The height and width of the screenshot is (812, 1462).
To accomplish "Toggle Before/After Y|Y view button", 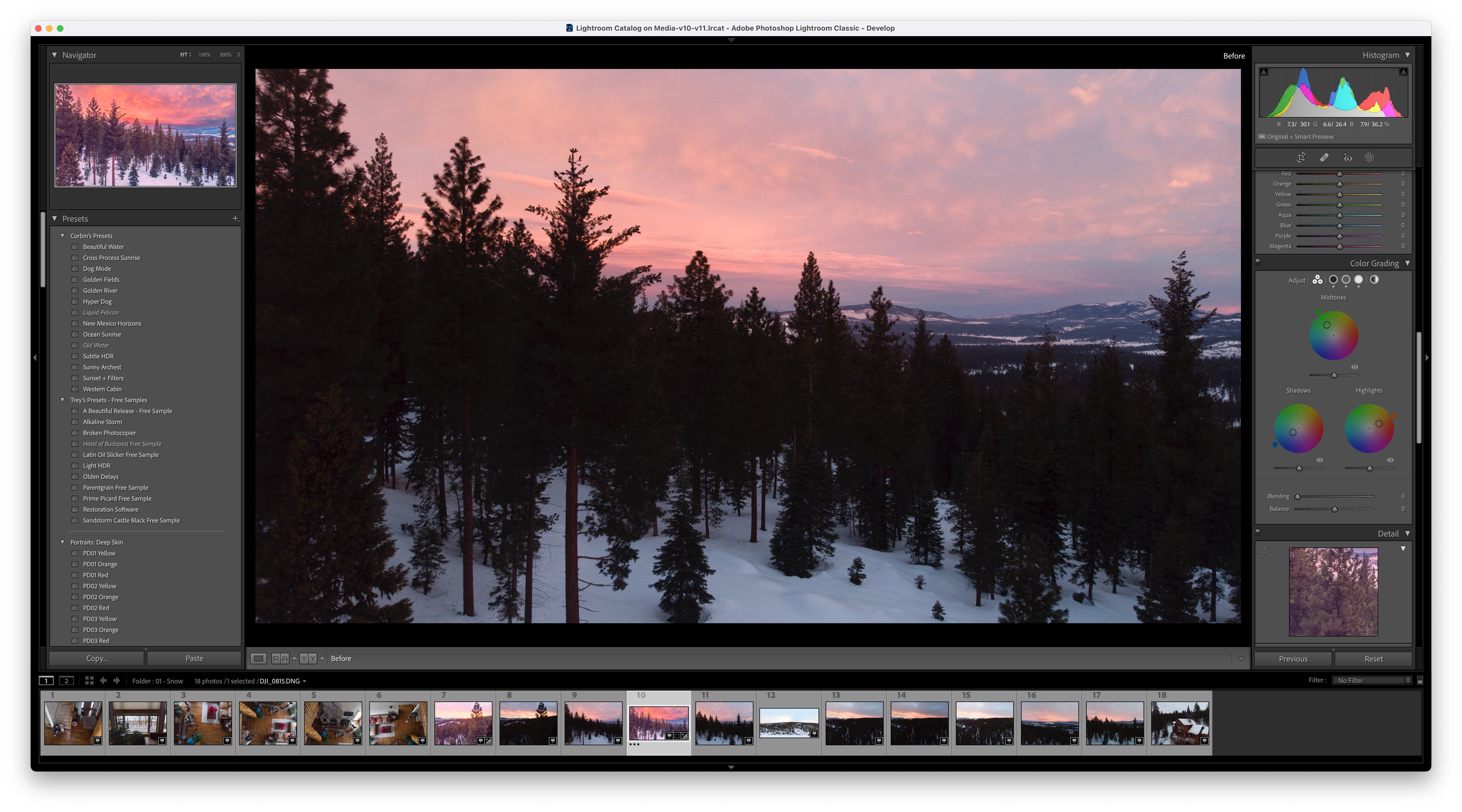I will click(x=308, y=658).
